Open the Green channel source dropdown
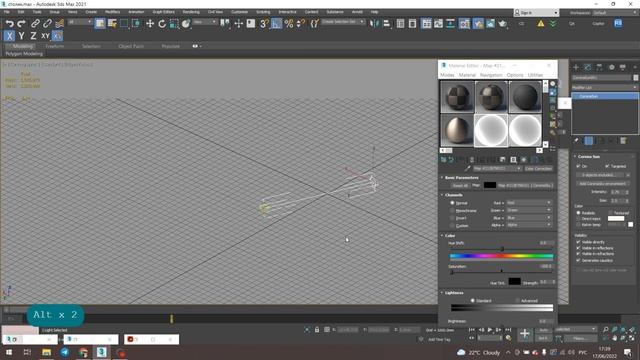Image resolution: width=640 pixels, height=360 pixels. [529, 210]
